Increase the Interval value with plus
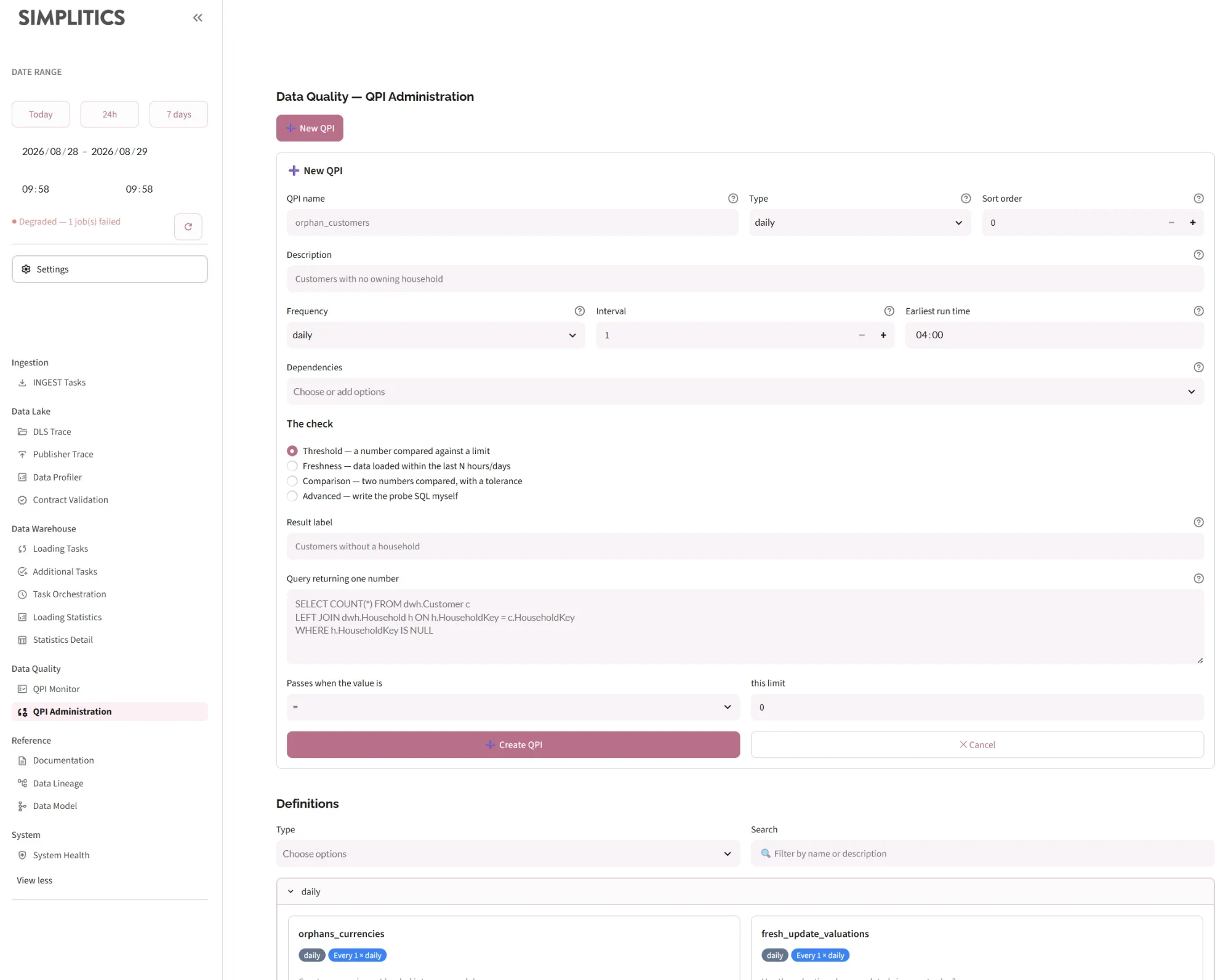The width and height of the screenshot is (1231, 980). (883, 335)
